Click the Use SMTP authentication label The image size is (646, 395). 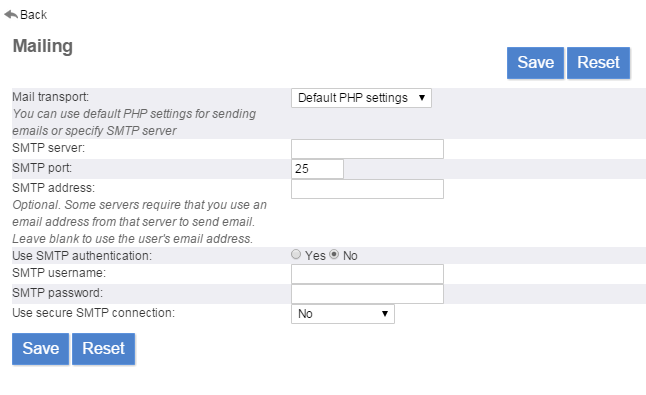[x=82, y=256]
